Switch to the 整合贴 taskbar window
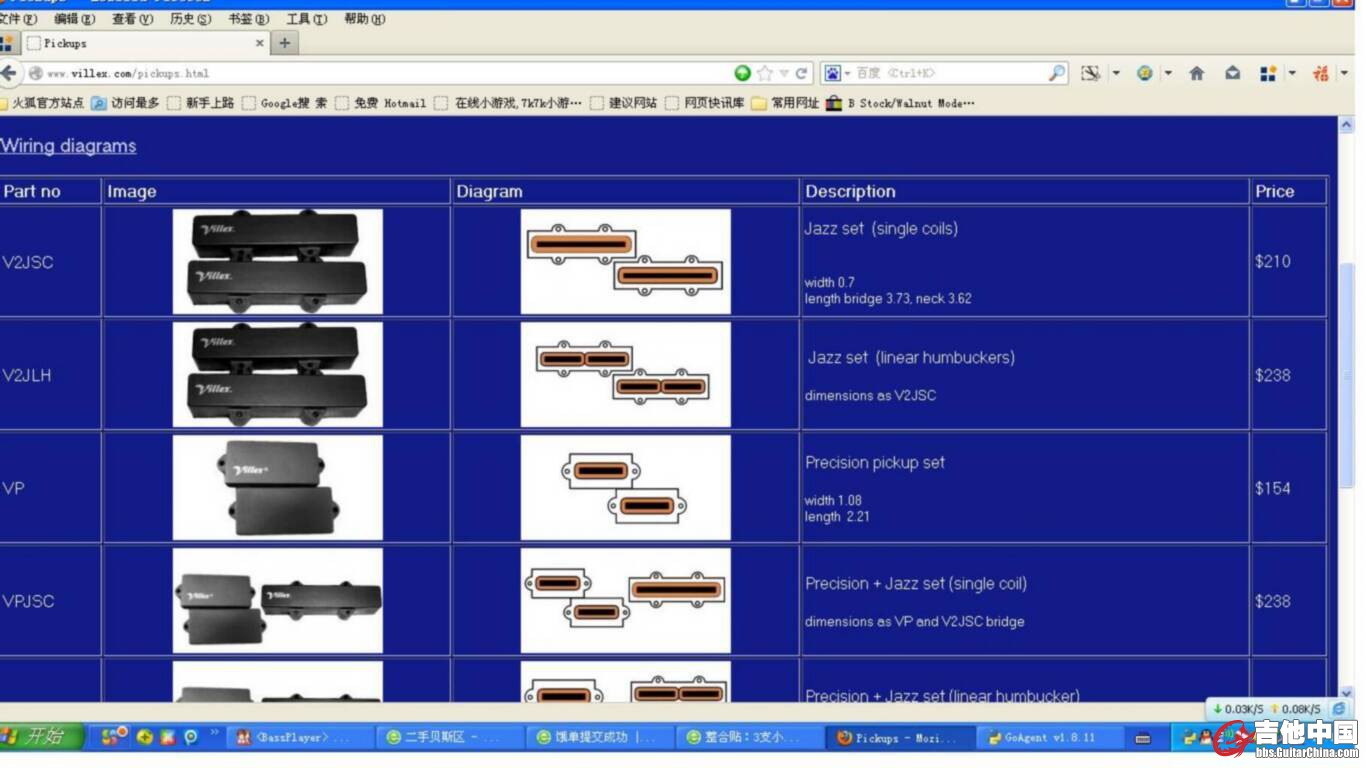 pyautogui.click(x=751, y=737)
